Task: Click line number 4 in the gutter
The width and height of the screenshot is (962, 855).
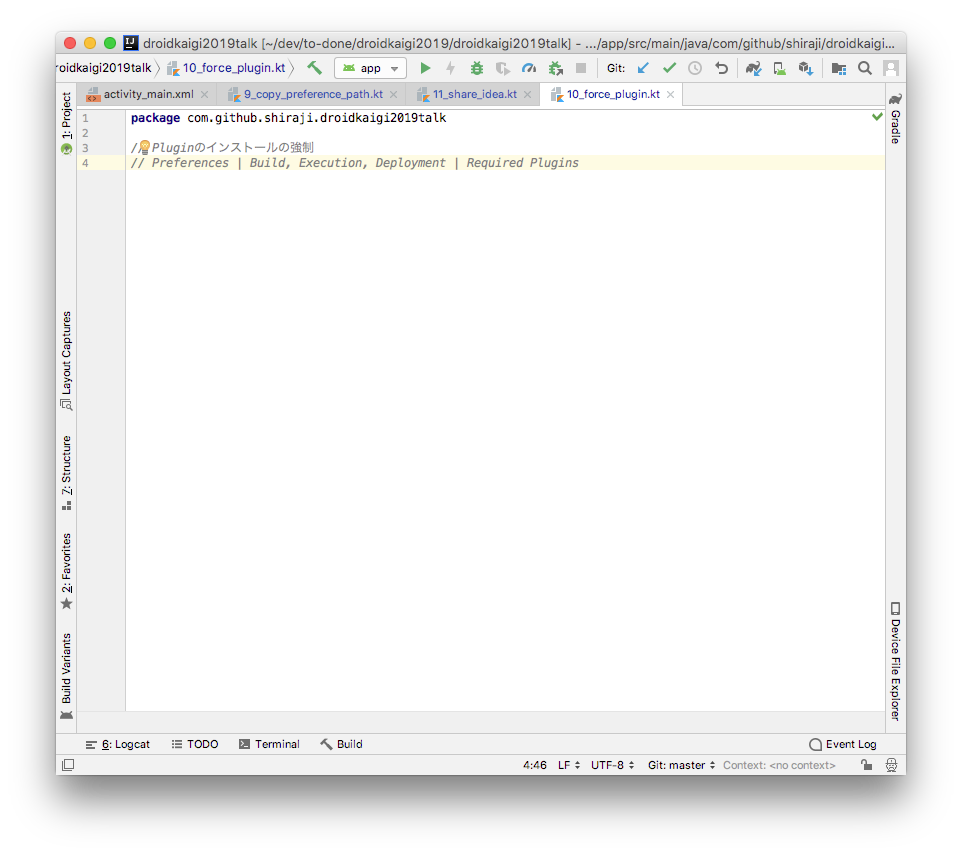Action: point(85,163)
